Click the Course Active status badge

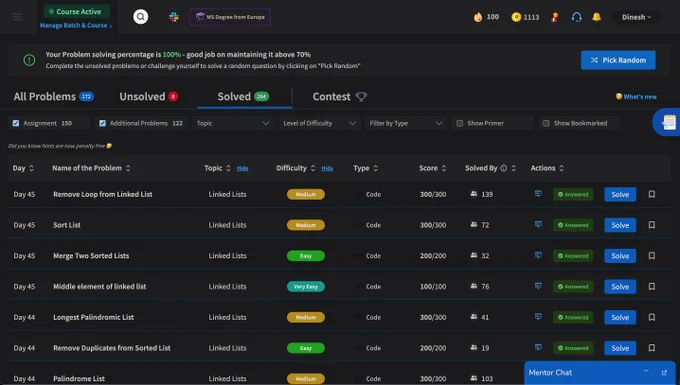(77, 11)
